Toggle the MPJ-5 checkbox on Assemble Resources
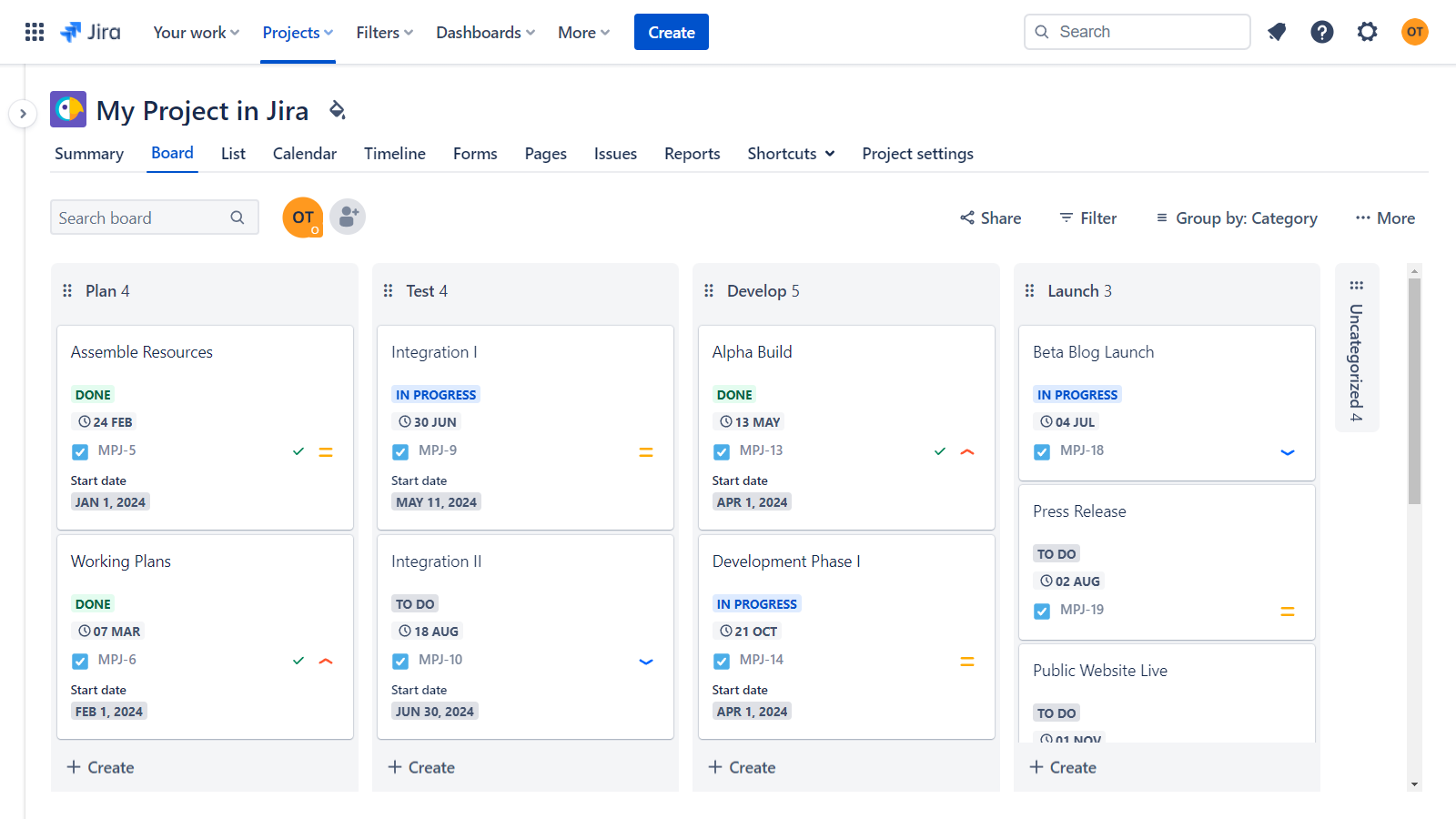The width and height of the screenshot is (1456, 819). point(79,450)
